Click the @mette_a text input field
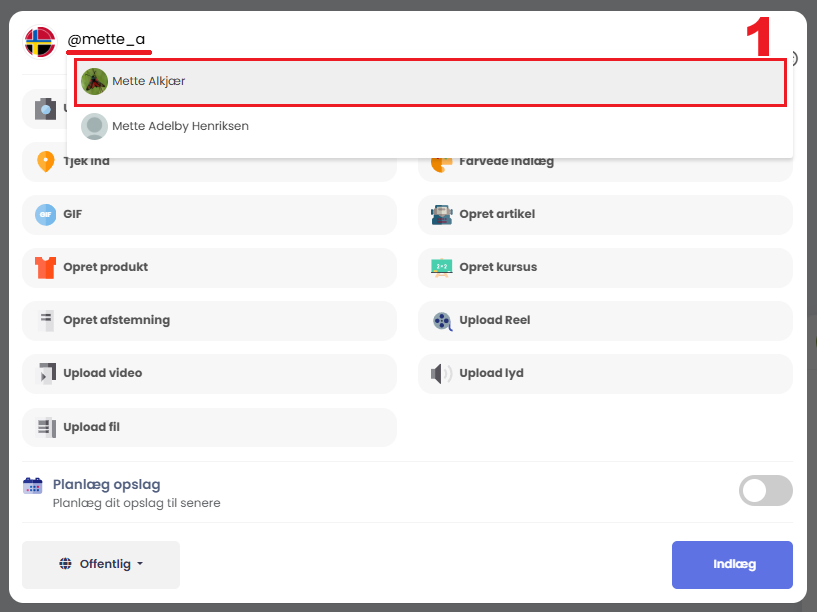The image size is (817, 612). click(400, 40)
